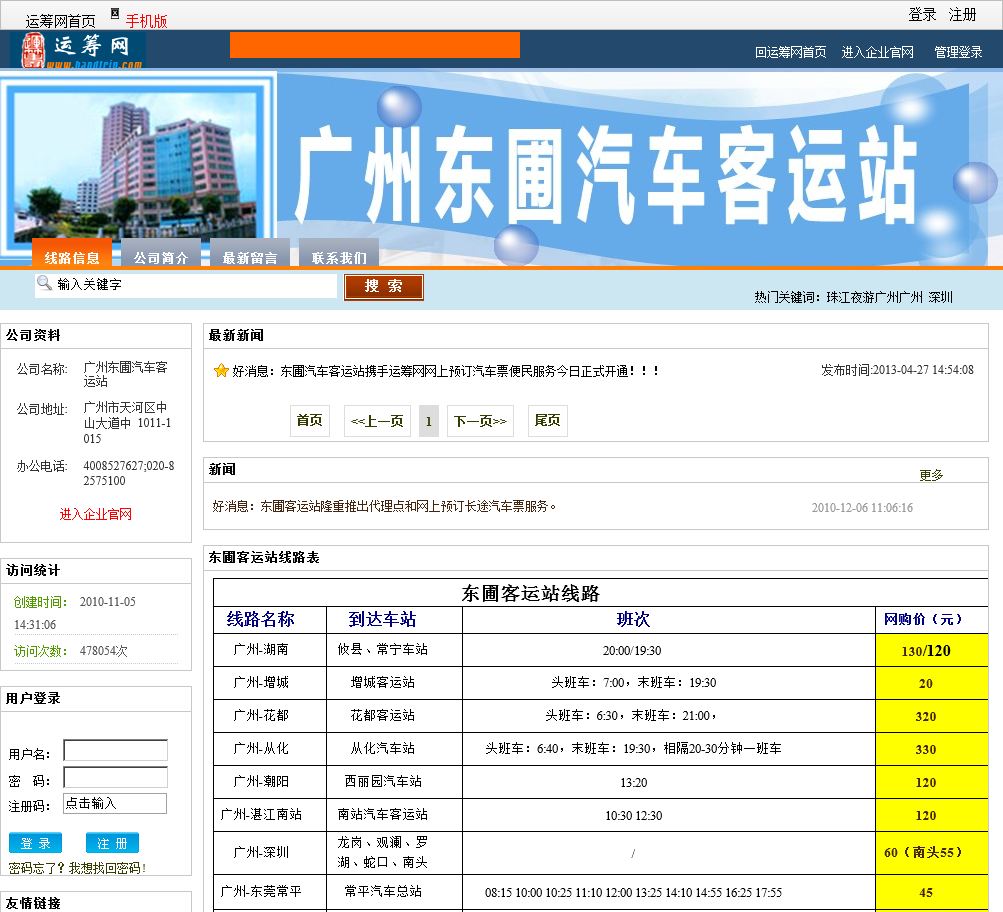Switch to the 公司简介 tab
This screenshot has height=912, width=1003.
[161, 256]
